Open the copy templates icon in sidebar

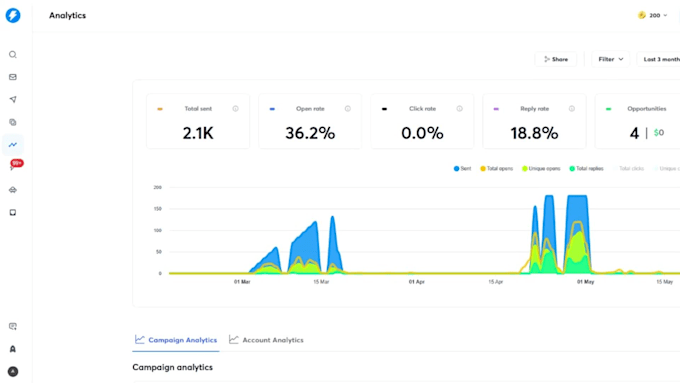13,122
